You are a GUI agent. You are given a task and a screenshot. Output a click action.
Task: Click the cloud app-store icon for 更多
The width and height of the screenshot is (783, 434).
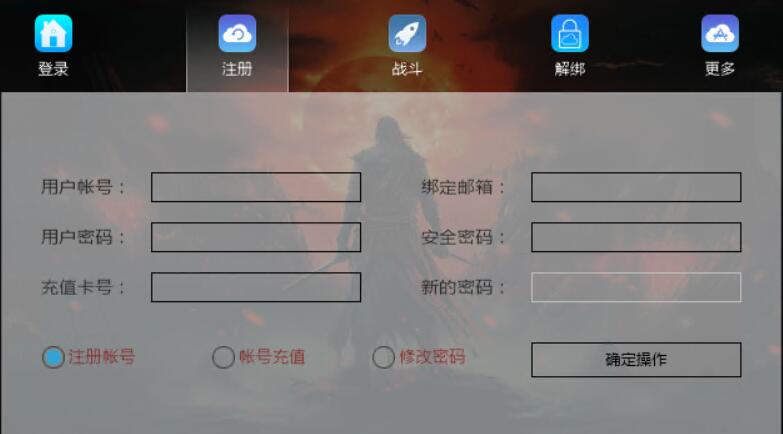tap(720, 33)
